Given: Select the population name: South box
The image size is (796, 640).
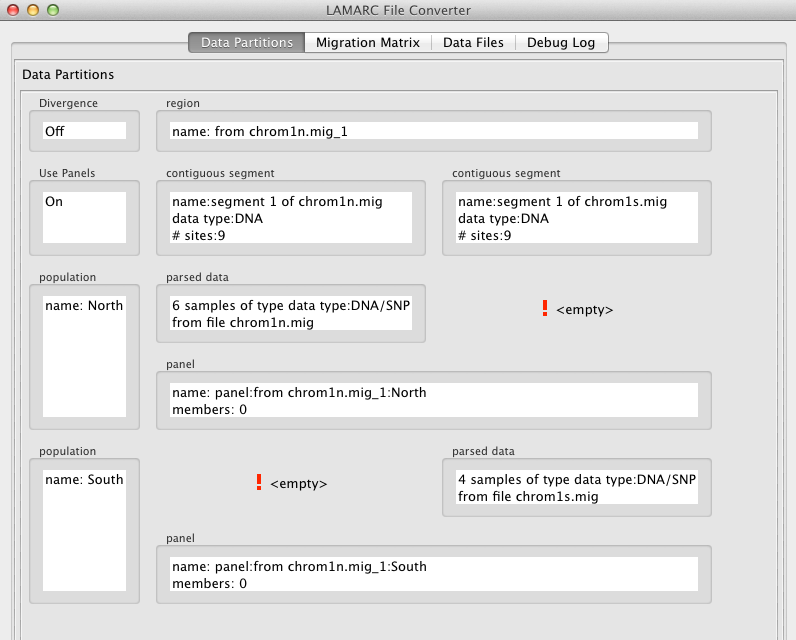Looking at the screenshot, I should point(84,531).
